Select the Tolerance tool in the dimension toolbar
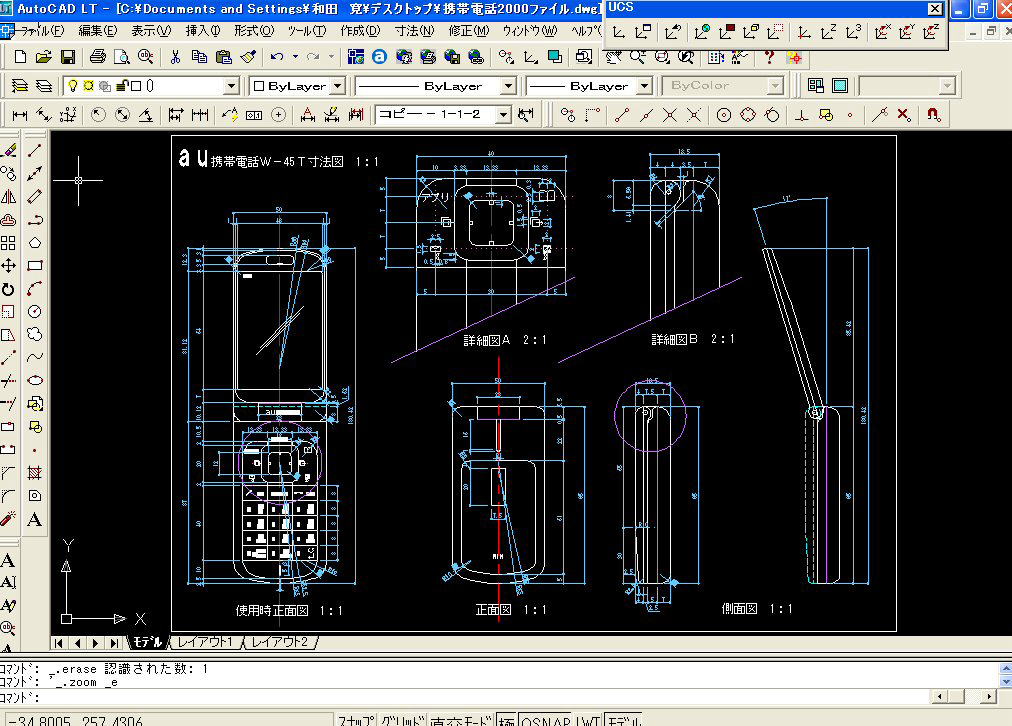The image size is (1012, 726). tap(254, 115)
